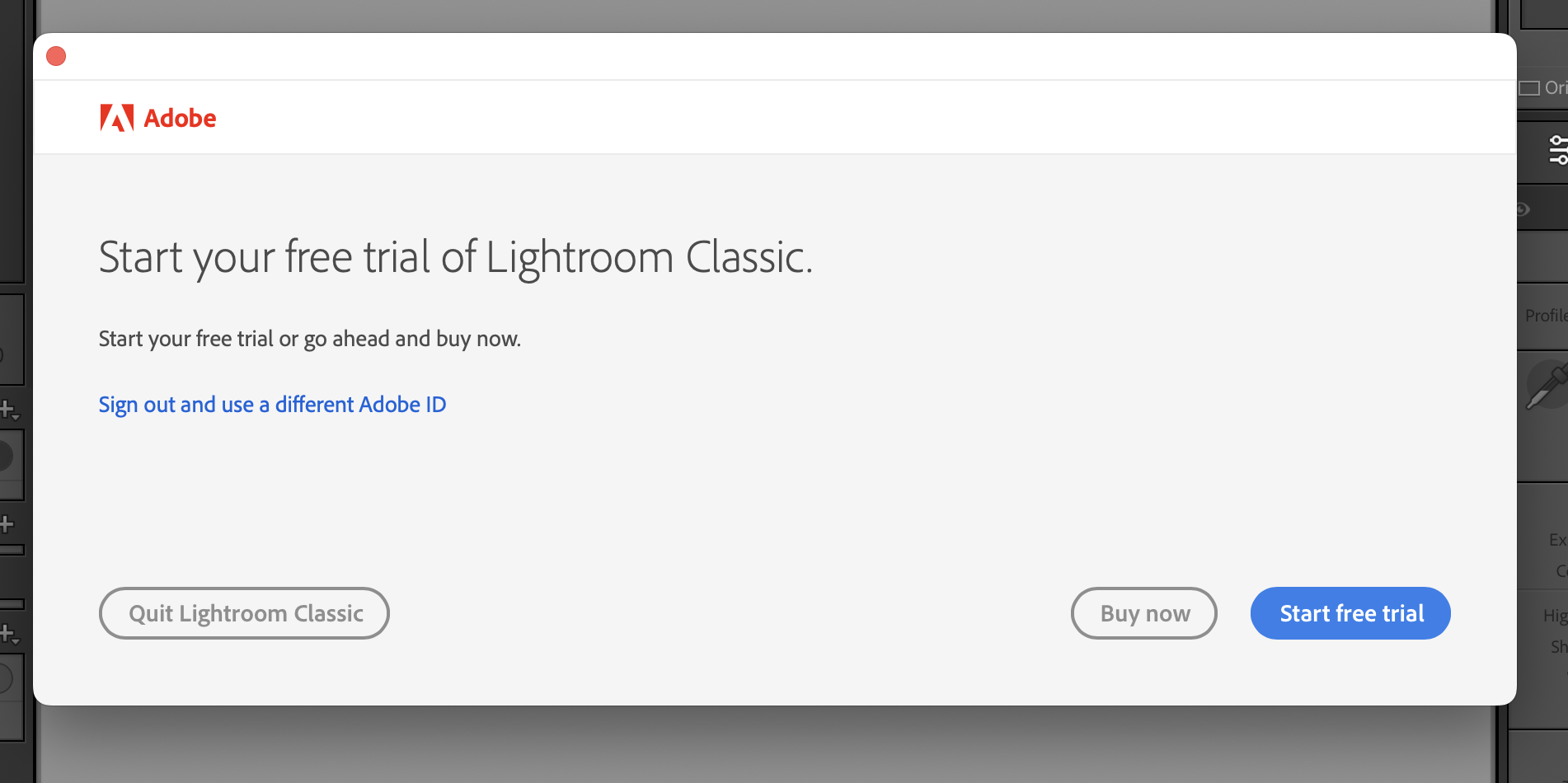The width and height of the screenshot is (1568, 783).
Task: Open the sign out and use different Adobe ID link
Action: pos(272,405)
